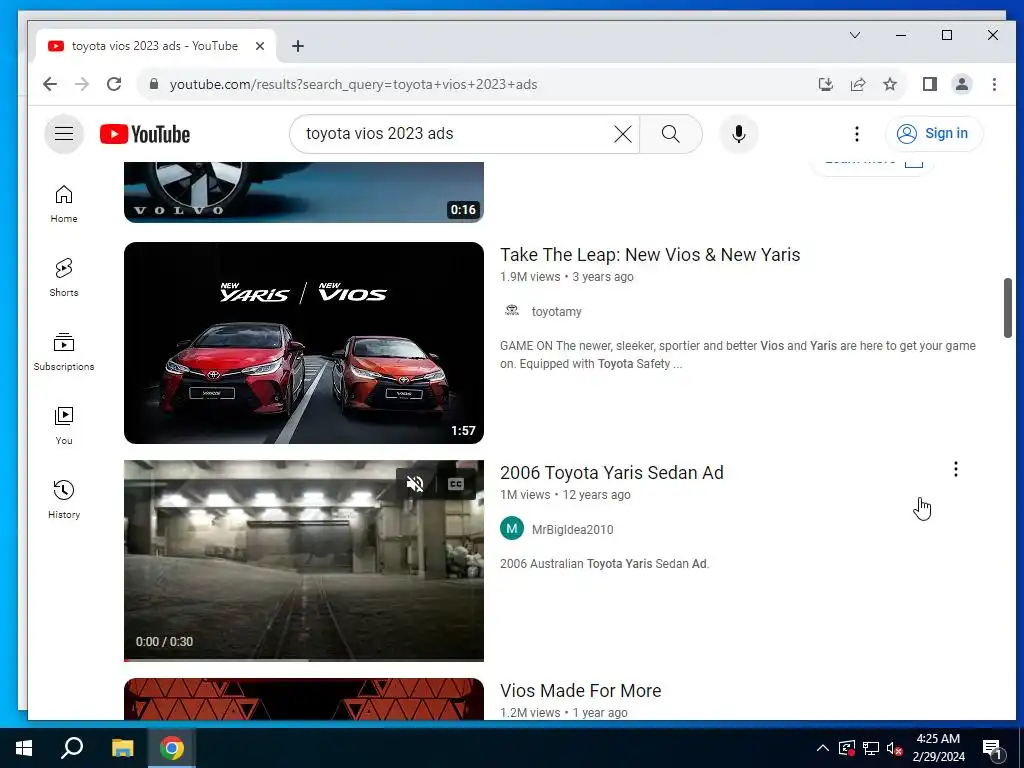
Task: Open Chrome three-dot menu
Action: click(994, 84)
